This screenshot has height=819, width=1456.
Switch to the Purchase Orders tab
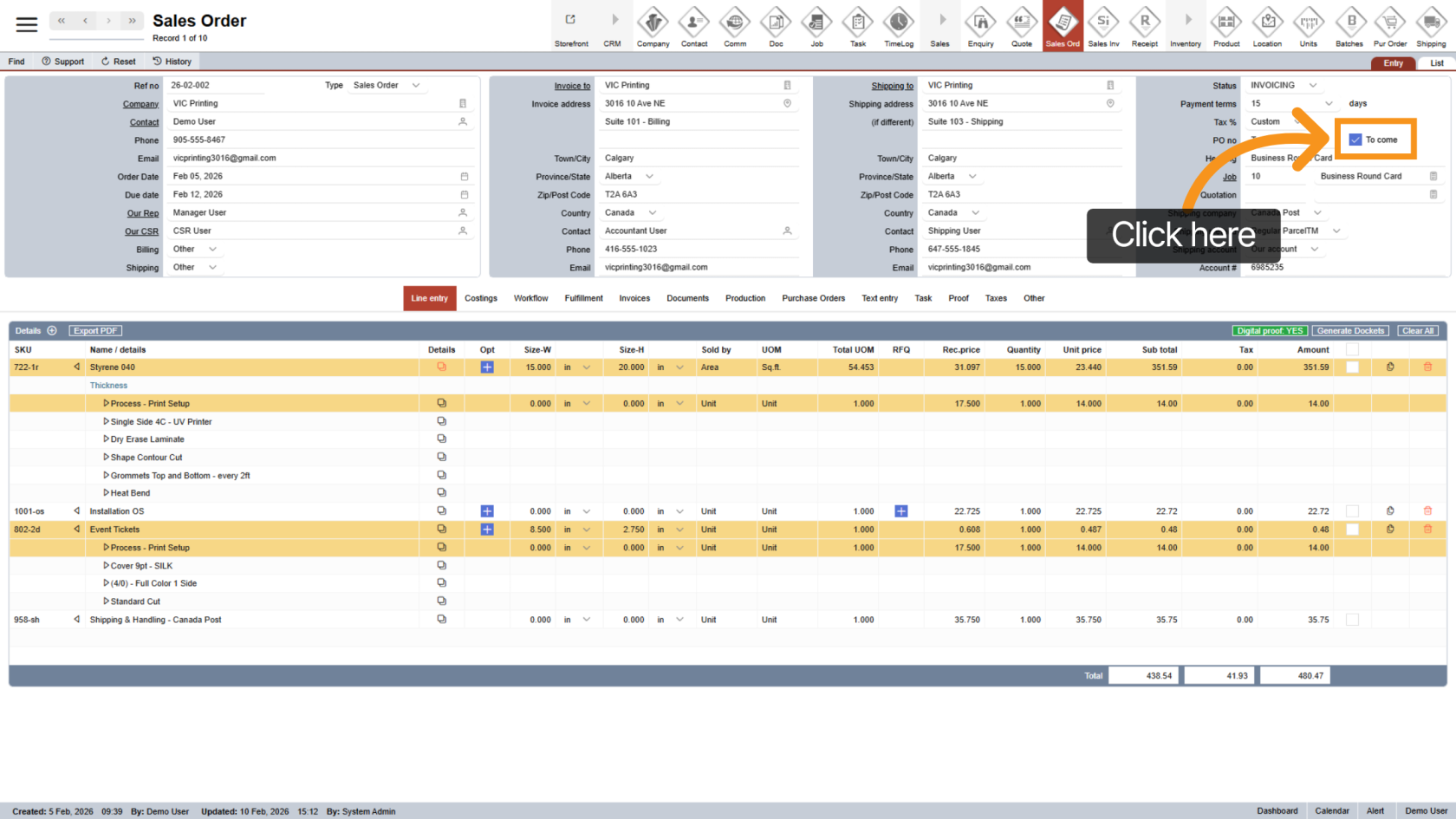point(813,298)
